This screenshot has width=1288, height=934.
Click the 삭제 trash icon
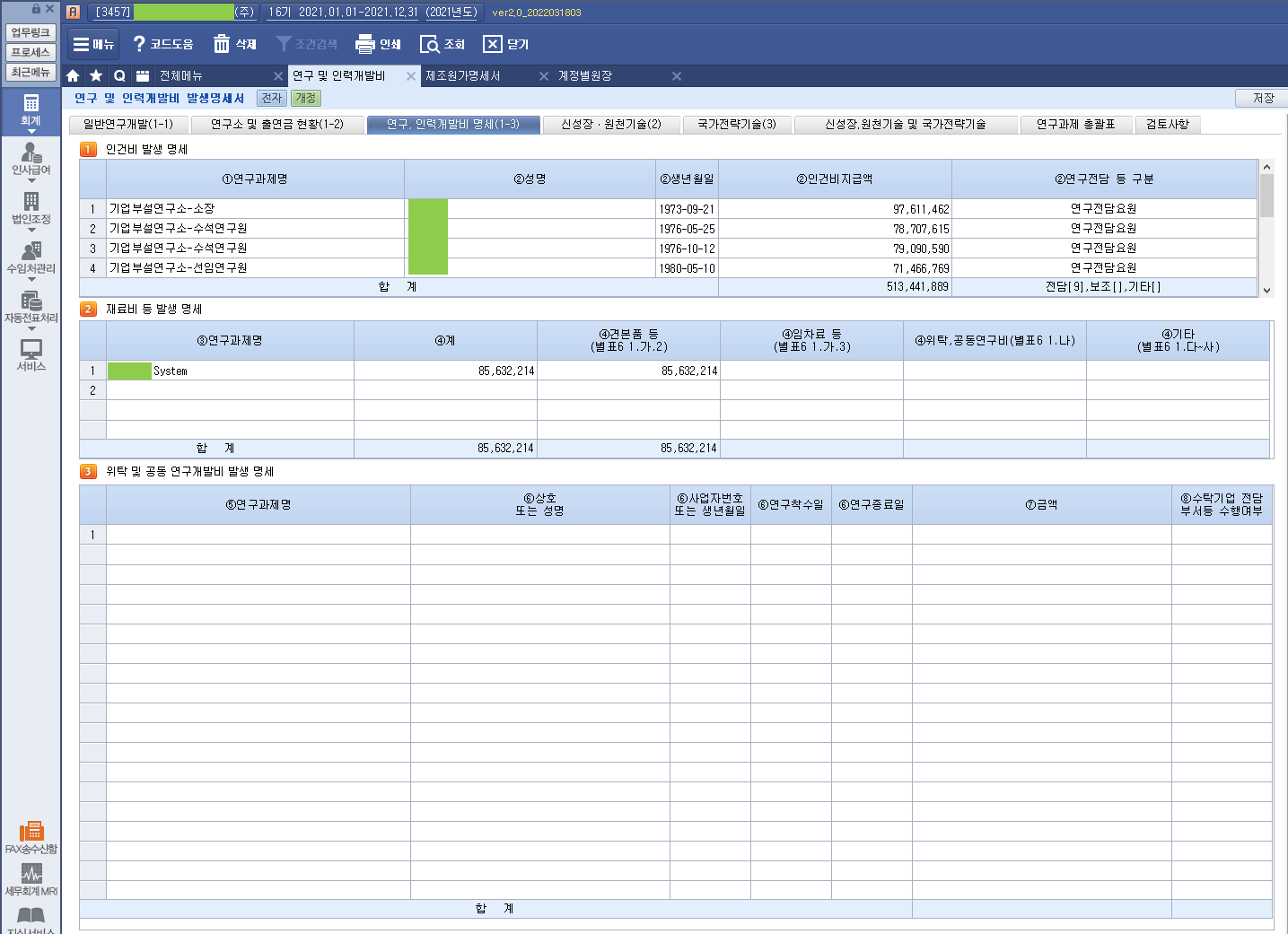(222, 44)
